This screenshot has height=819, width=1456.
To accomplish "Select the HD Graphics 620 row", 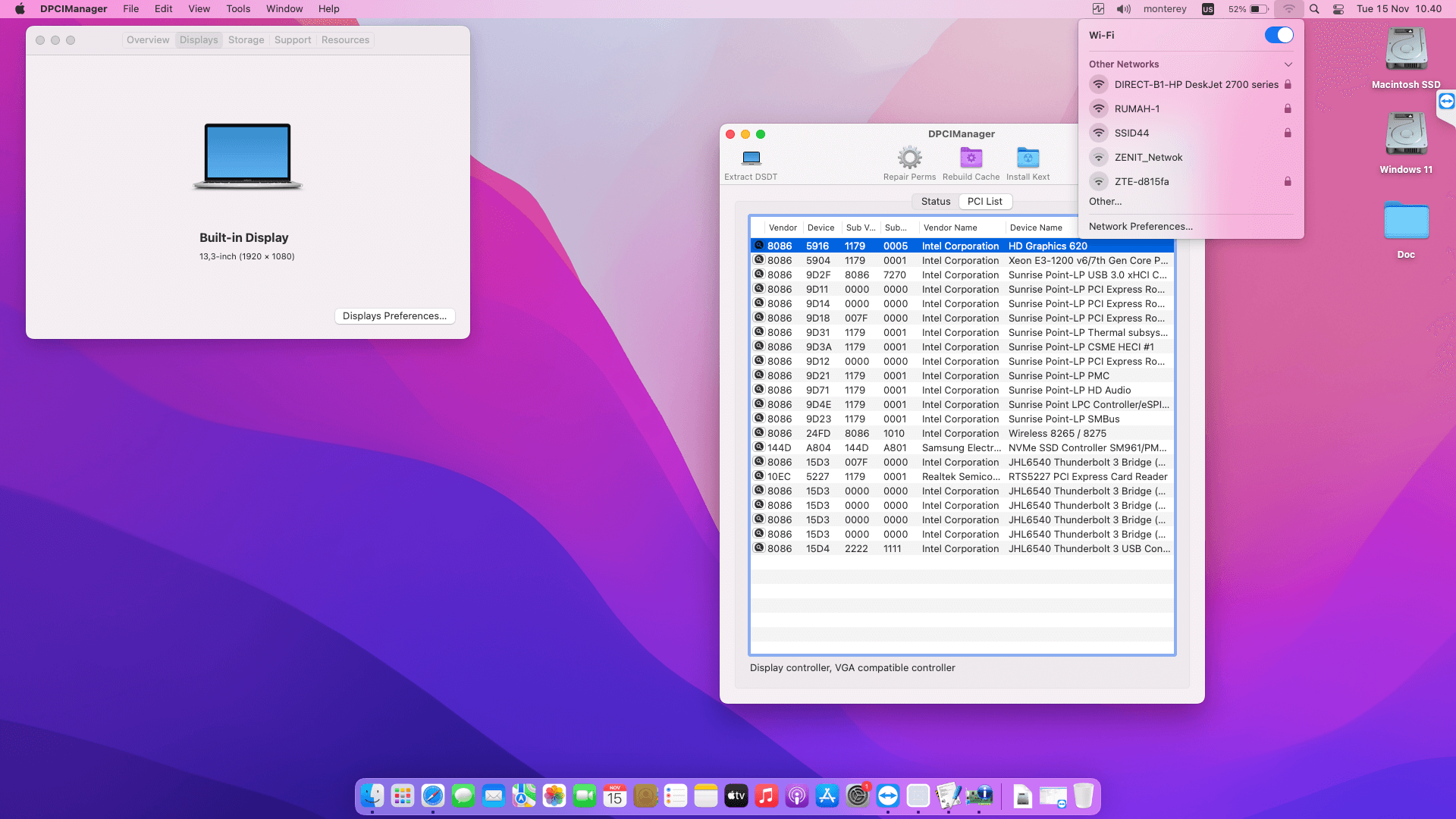I will click(961, 246).
